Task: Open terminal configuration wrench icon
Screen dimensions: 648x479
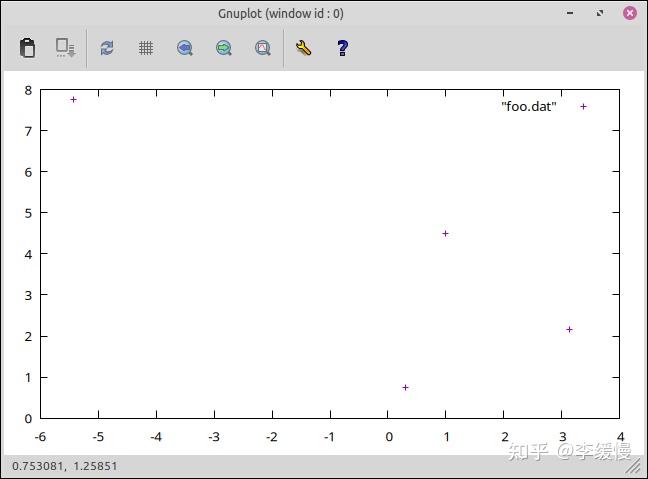Action: point(303,48)
